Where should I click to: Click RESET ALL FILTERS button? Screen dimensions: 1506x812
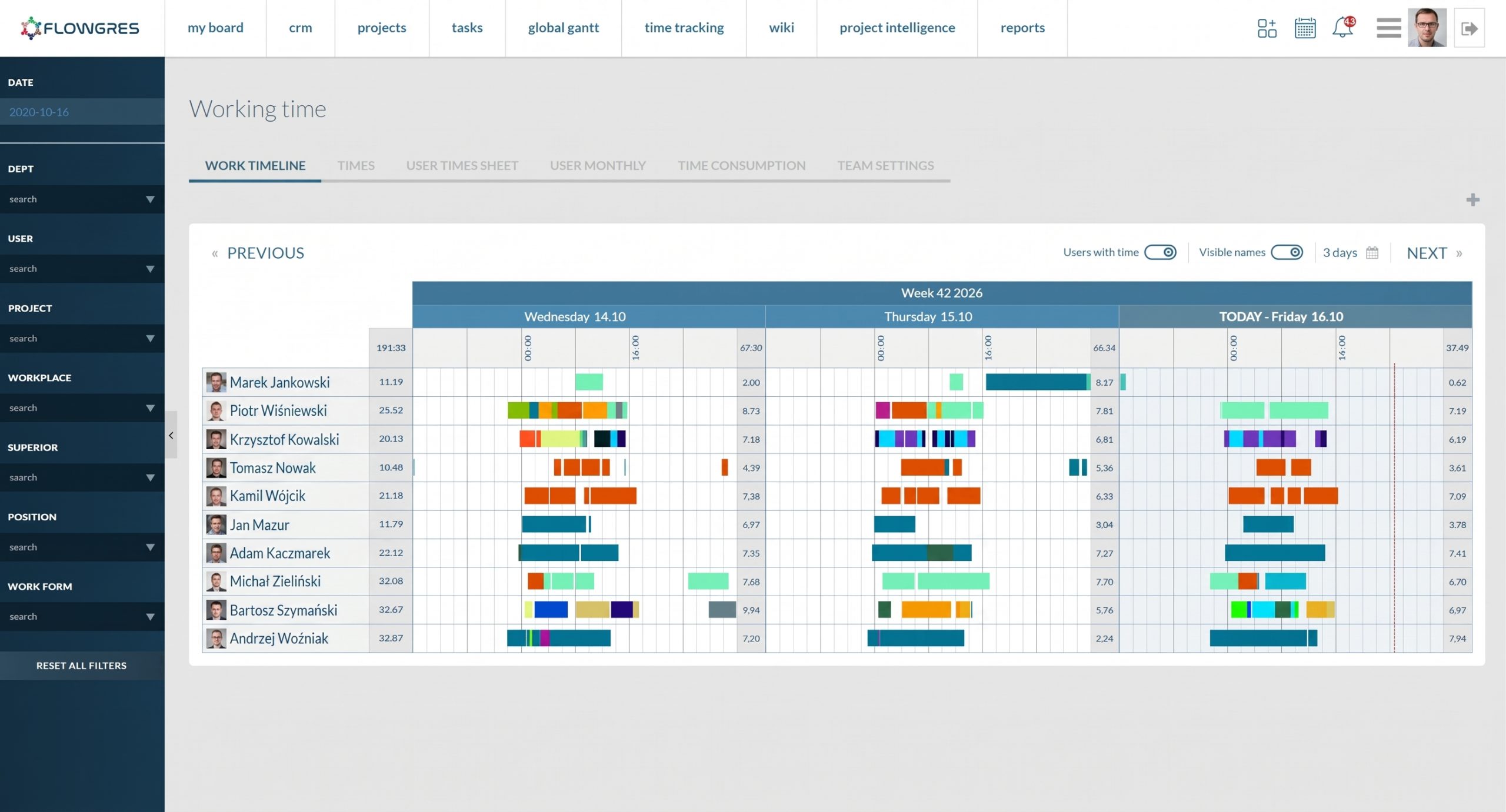[82, 666]
